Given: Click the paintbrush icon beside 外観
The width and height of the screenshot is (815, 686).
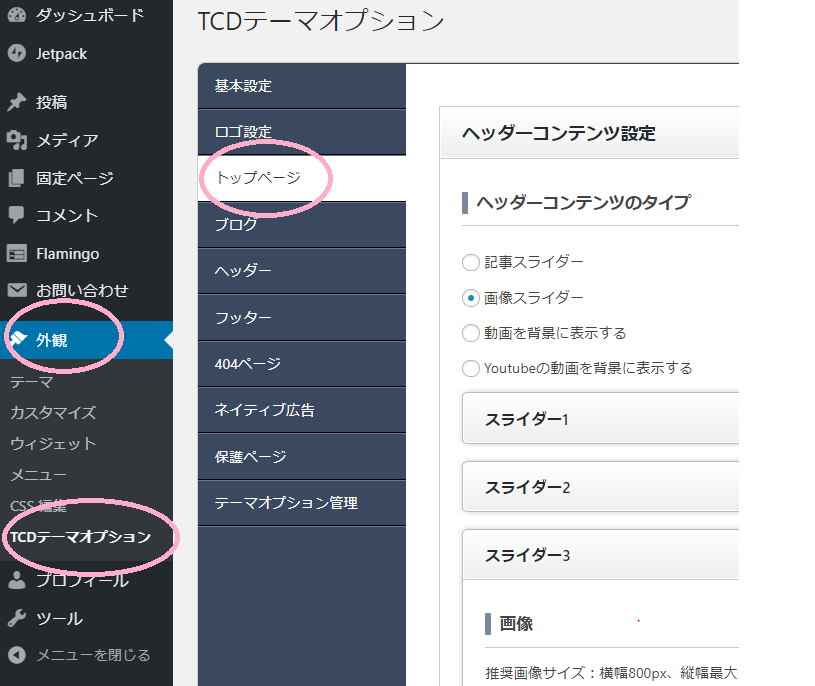Looking at the screenshot, I should click(18, 339).
